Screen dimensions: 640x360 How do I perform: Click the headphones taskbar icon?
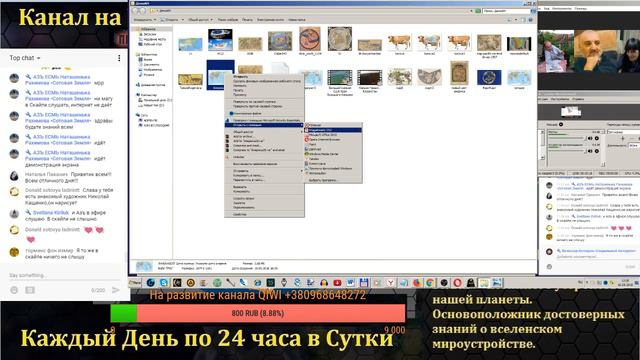(x=324, y=282)
